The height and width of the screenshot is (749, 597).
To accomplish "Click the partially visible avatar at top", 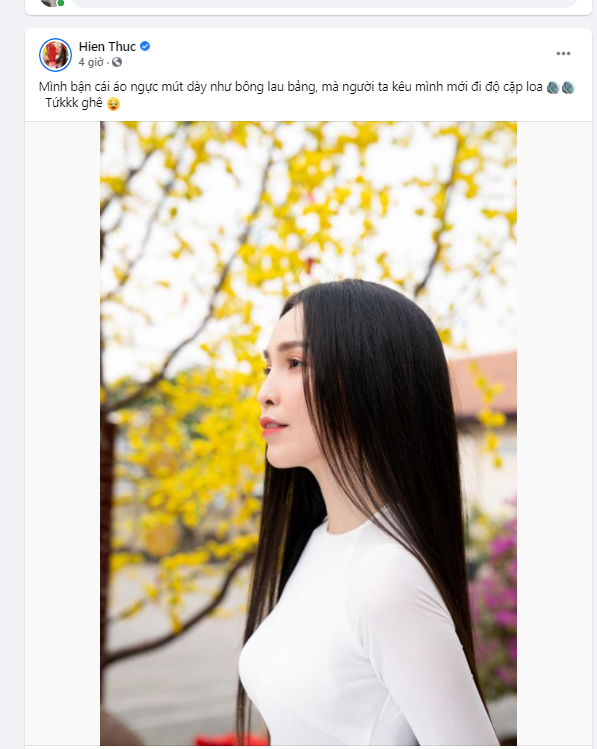I will pos(52,2).
